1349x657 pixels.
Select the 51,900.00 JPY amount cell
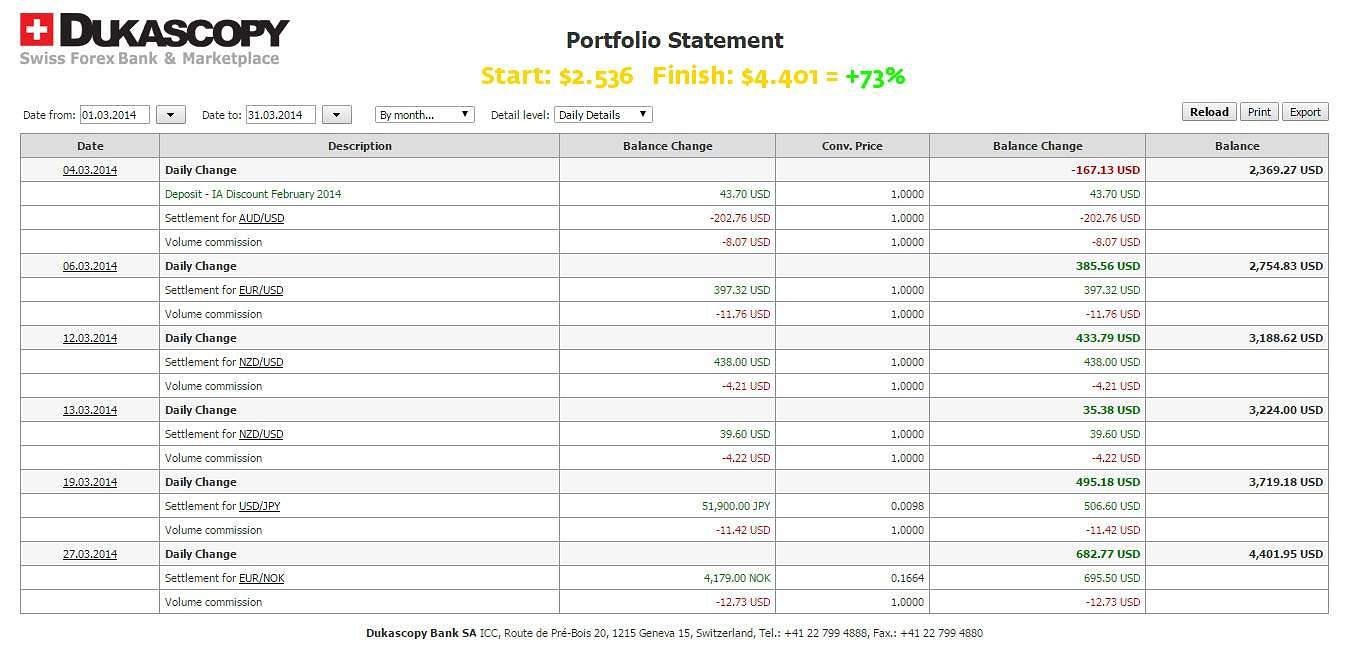coord(668,506)
